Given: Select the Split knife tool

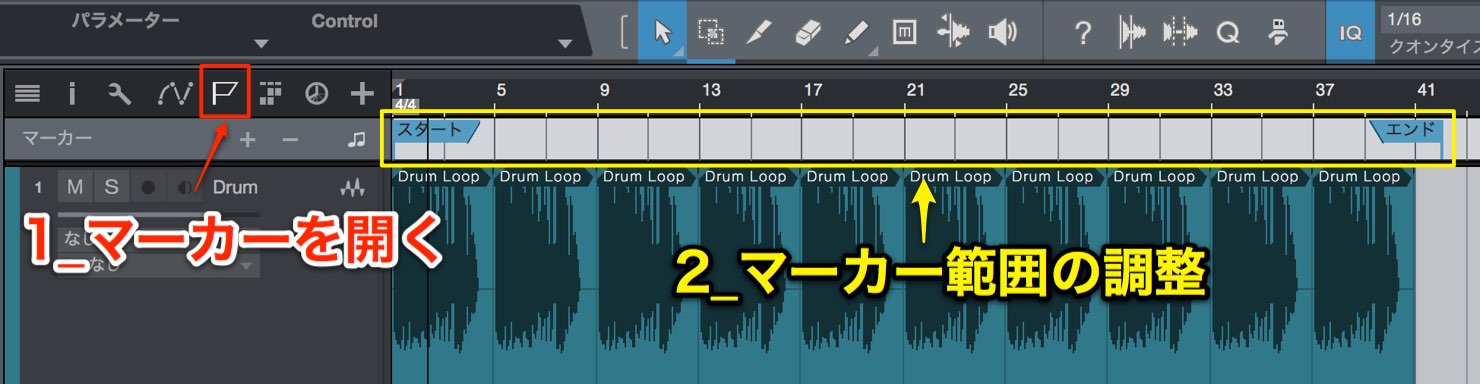Looking at the screenshot, I should [x=759, y=33].
